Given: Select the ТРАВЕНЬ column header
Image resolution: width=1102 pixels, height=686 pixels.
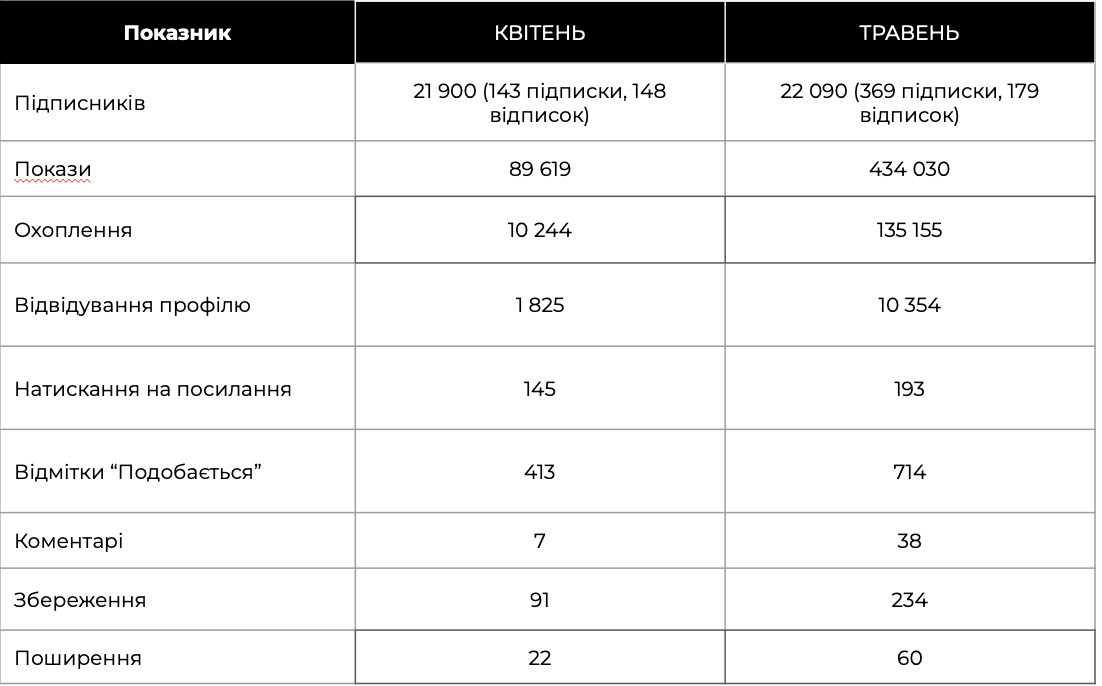Looking at the screenshot, I should coord(909,33).
